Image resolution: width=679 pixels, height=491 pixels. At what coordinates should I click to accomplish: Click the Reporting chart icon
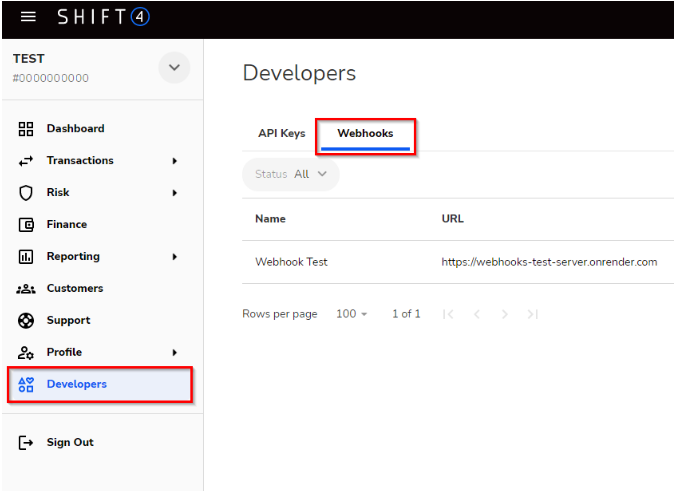(x=27, y=257)
